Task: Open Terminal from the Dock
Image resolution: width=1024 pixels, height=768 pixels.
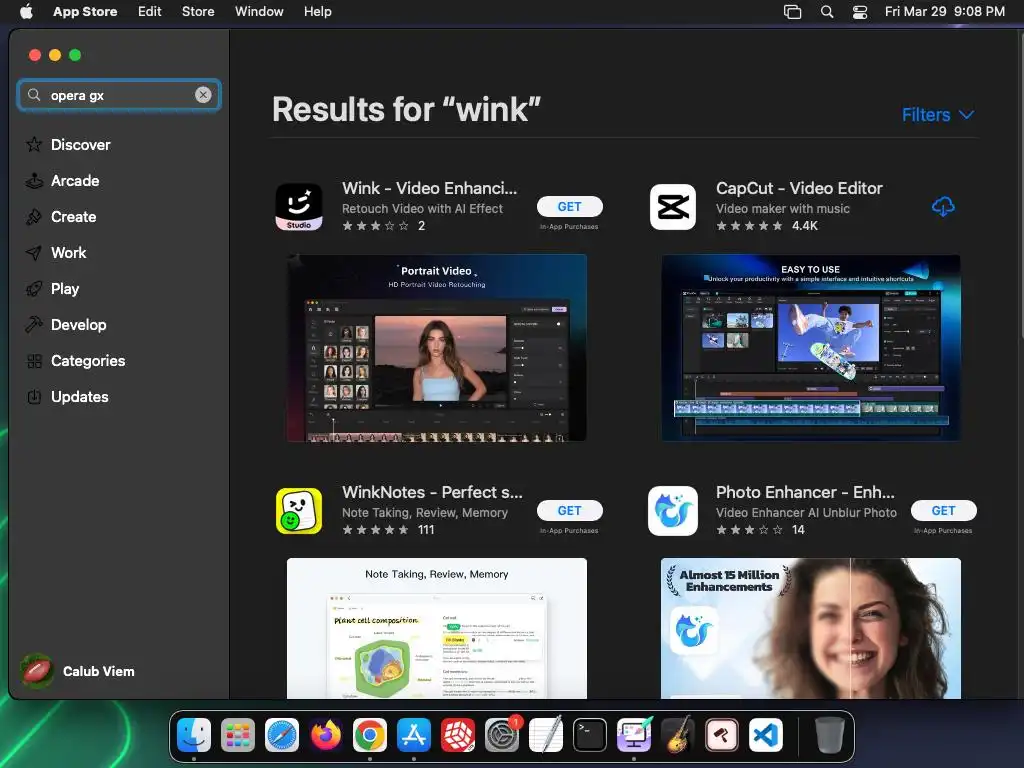Action: pos(590,735)
